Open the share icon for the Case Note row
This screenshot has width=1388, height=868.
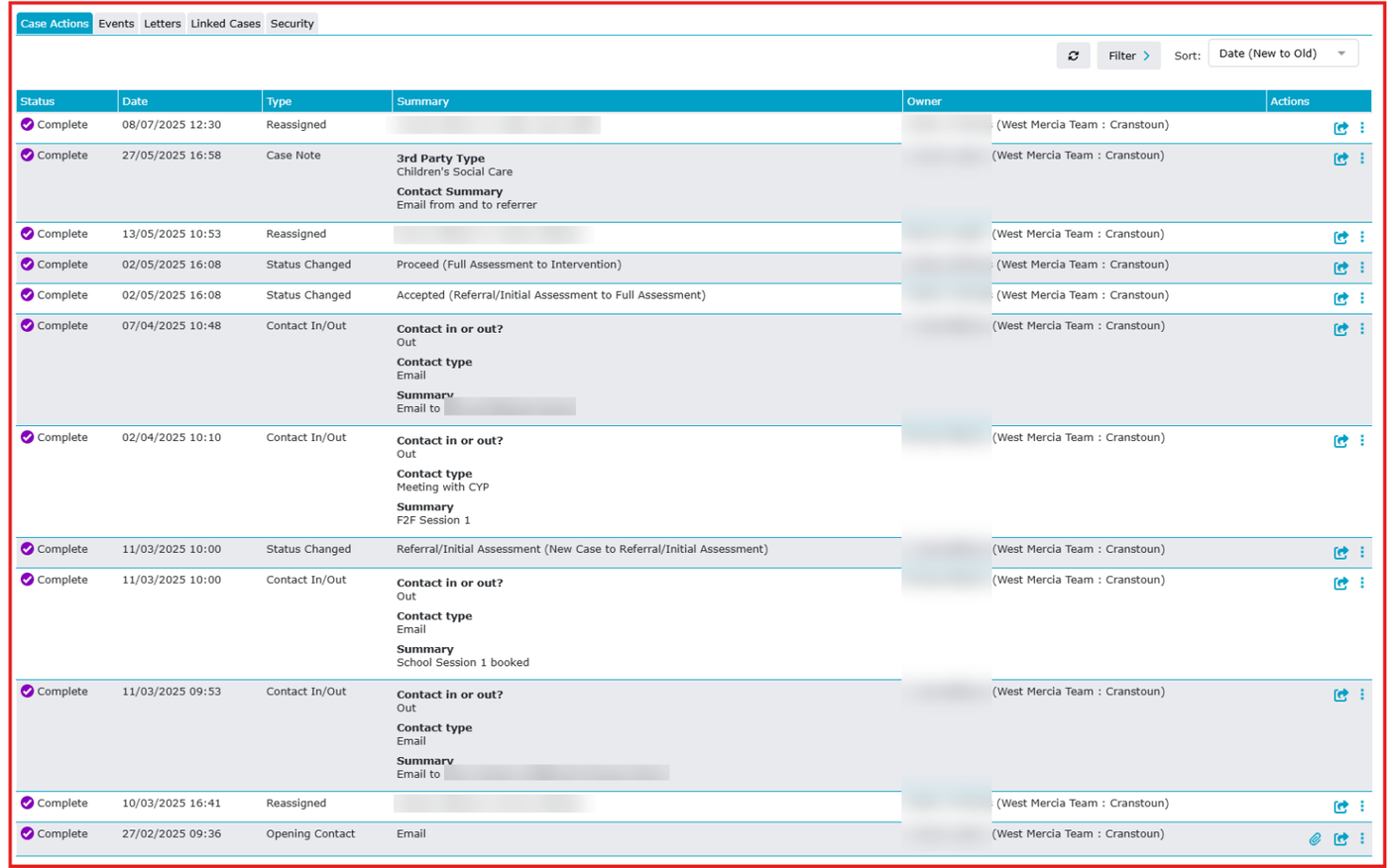pos(1340,159)
